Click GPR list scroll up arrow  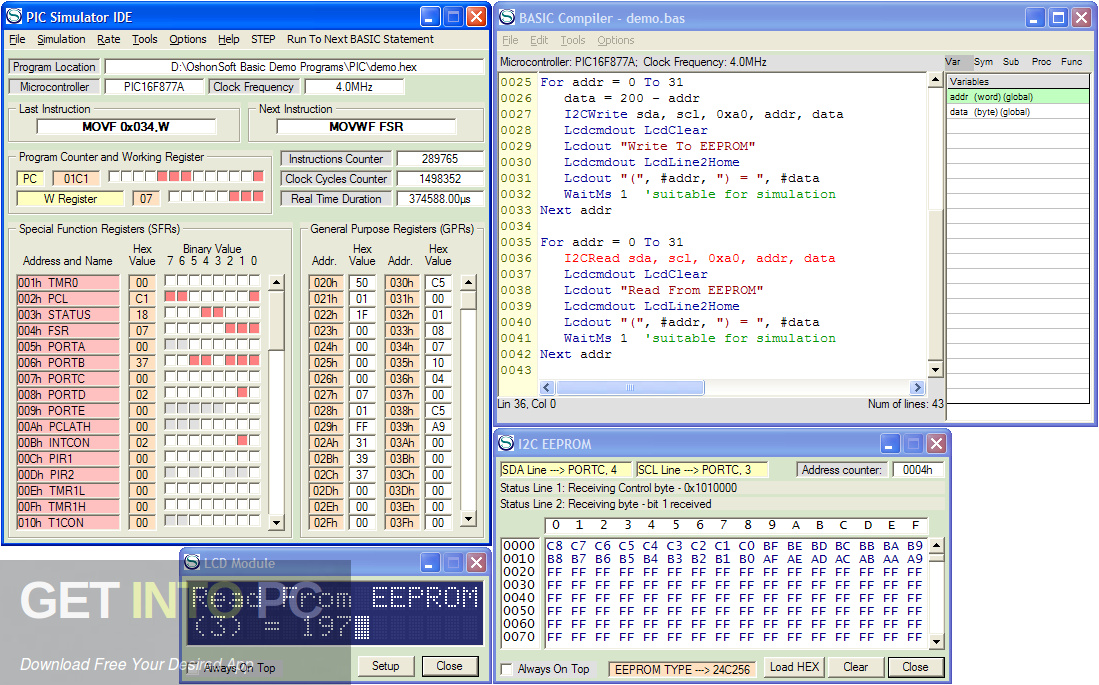click(469, 283)
